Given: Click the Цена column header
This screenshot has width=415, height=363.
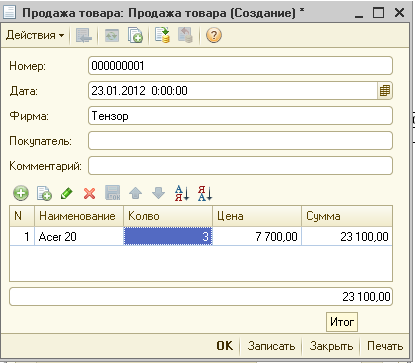Looking at the screenshot, I should pyautogui.click(x=257, y=216).
